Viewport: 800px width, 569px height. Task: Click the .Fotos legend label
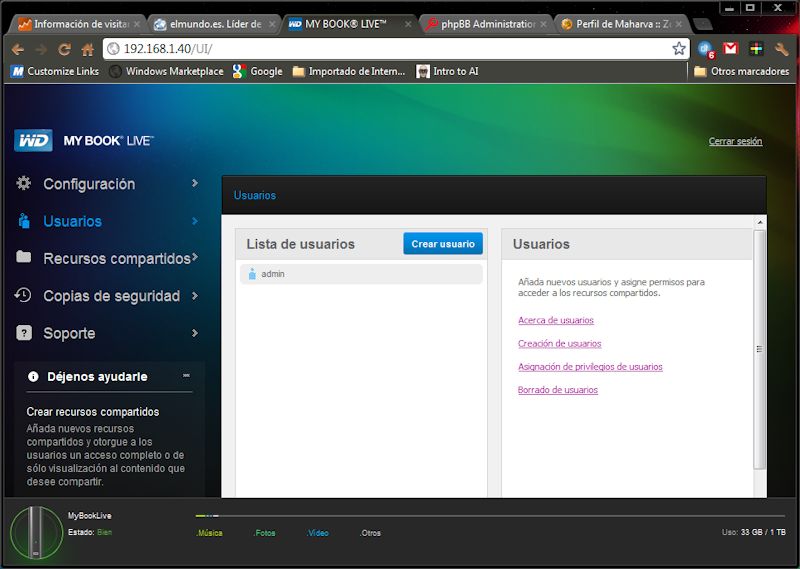264,533
